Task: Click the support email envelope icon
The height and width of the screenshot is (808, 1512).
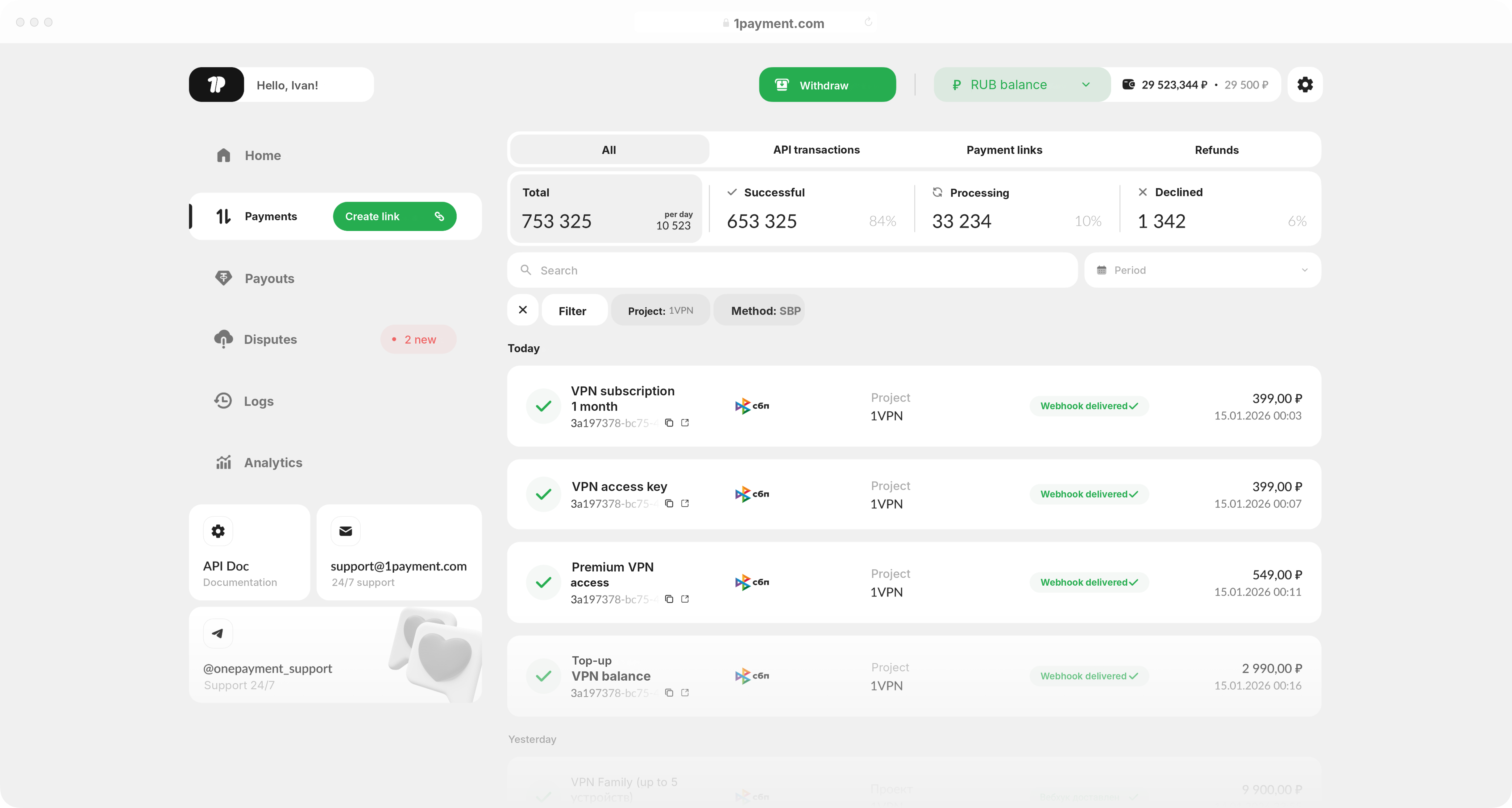Action: pyautogui.click(x=346, y=531)
